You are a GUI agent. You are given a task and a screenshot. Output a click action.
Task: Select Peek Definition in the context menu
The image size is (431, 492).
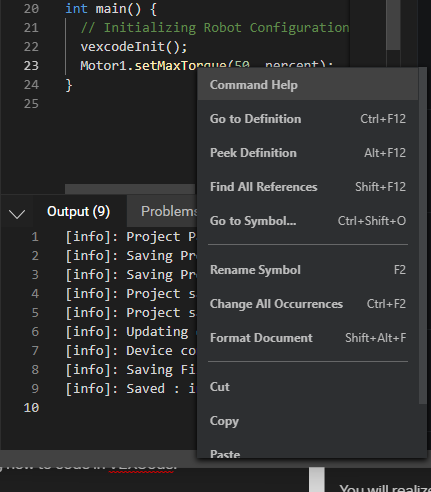307,153
